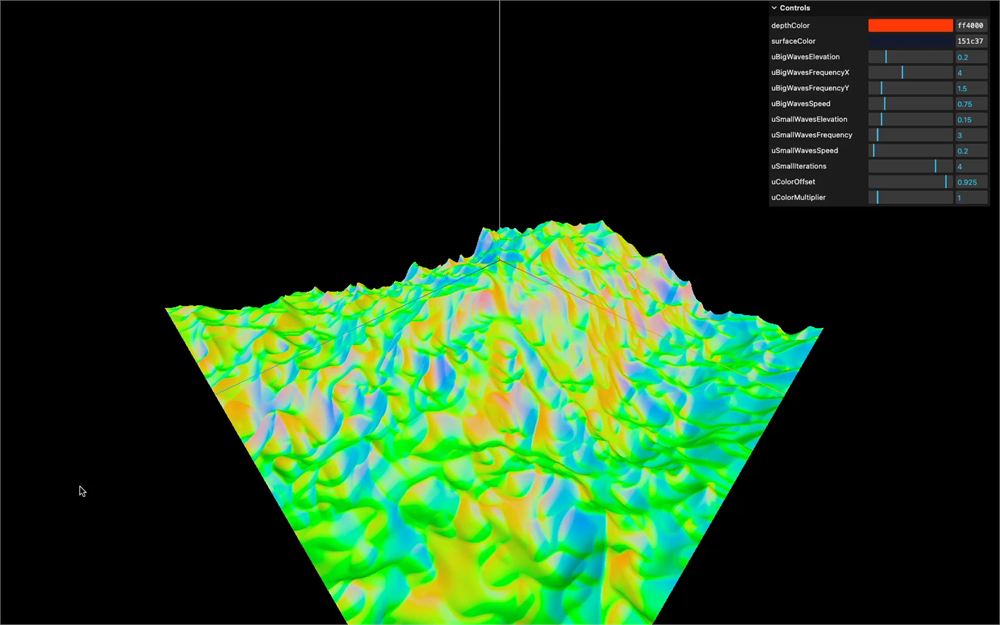Click the uBigWavesFrequencyX label

coord(810,73)
